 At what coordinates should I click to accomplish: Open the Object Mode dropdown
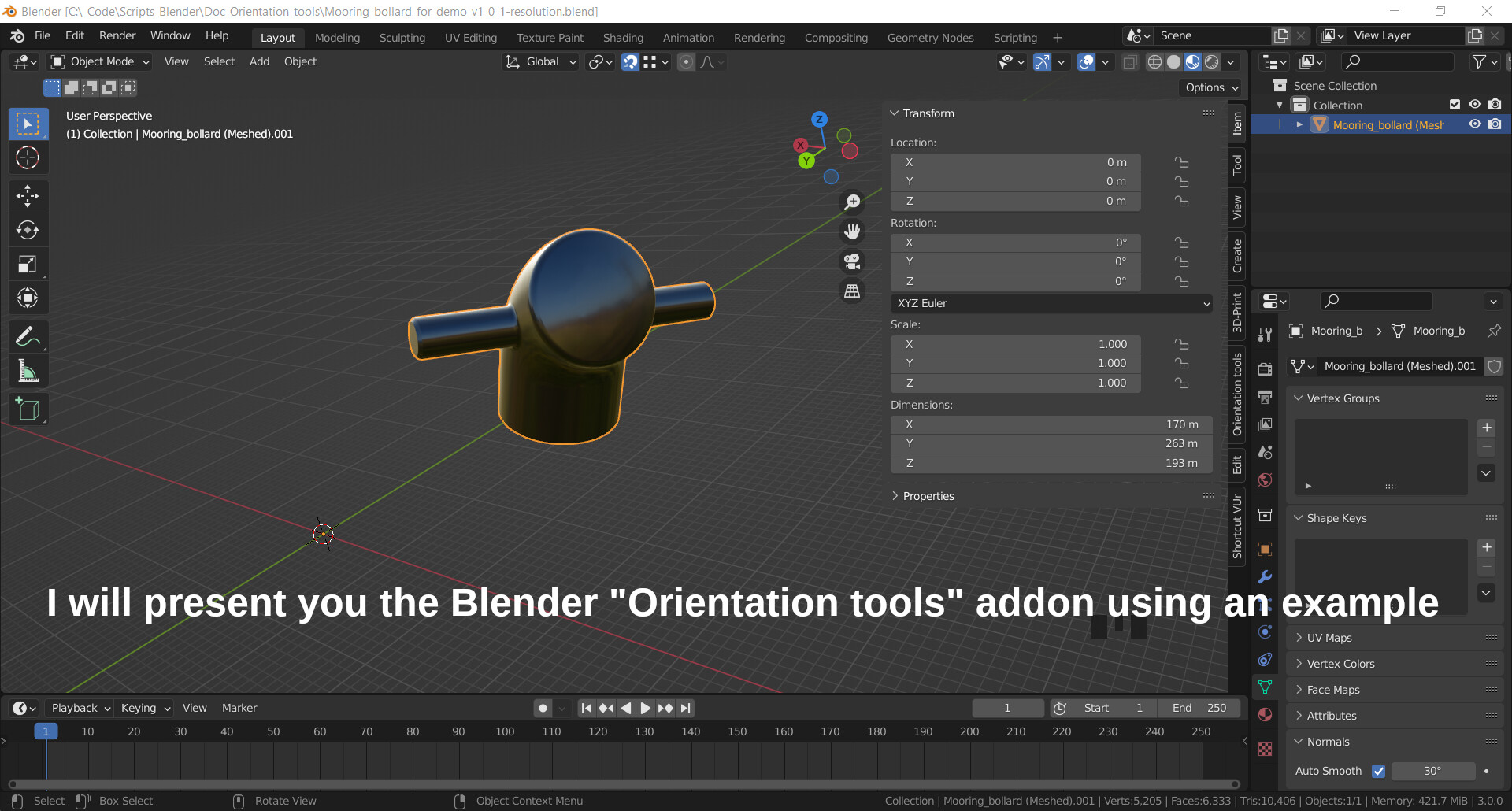click(99, 62)
